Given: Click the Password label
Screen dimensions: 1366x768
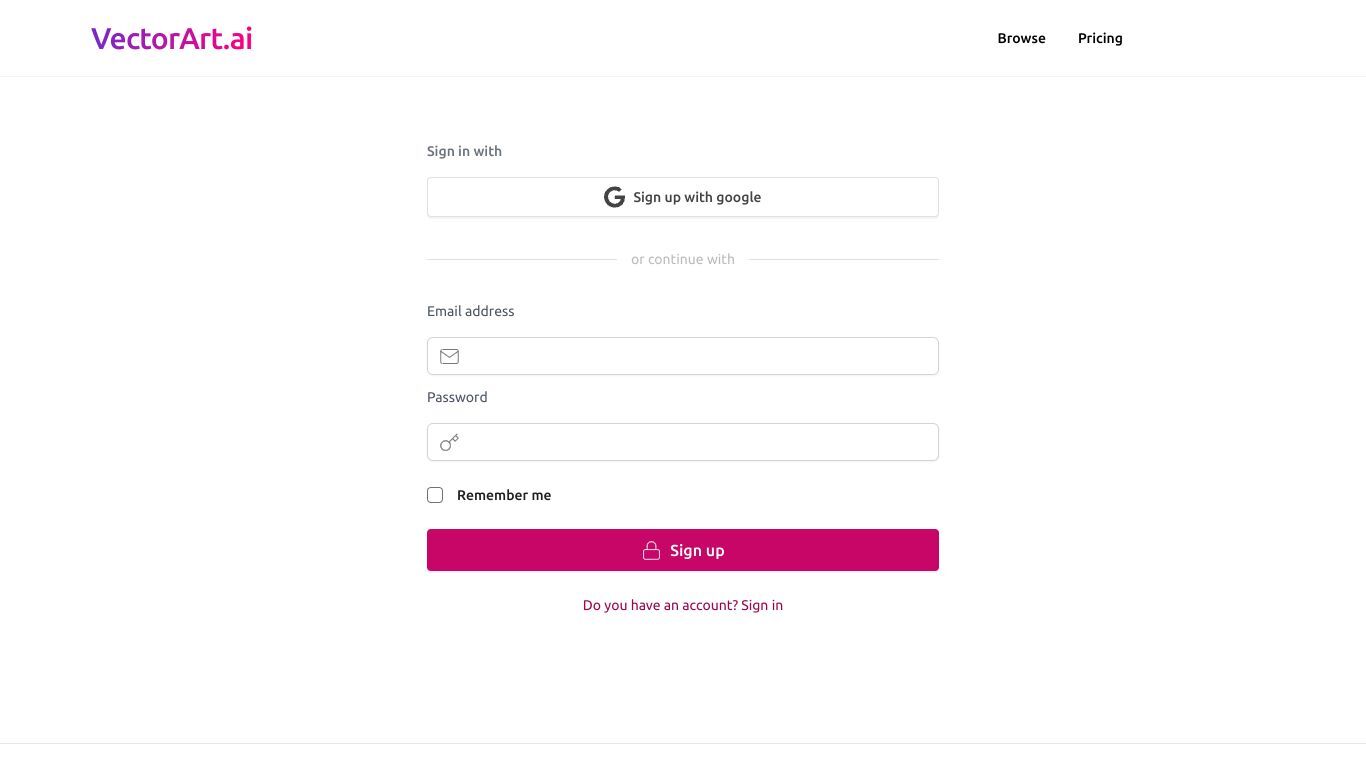Looking at the screenshot, I should pos(457,397).
